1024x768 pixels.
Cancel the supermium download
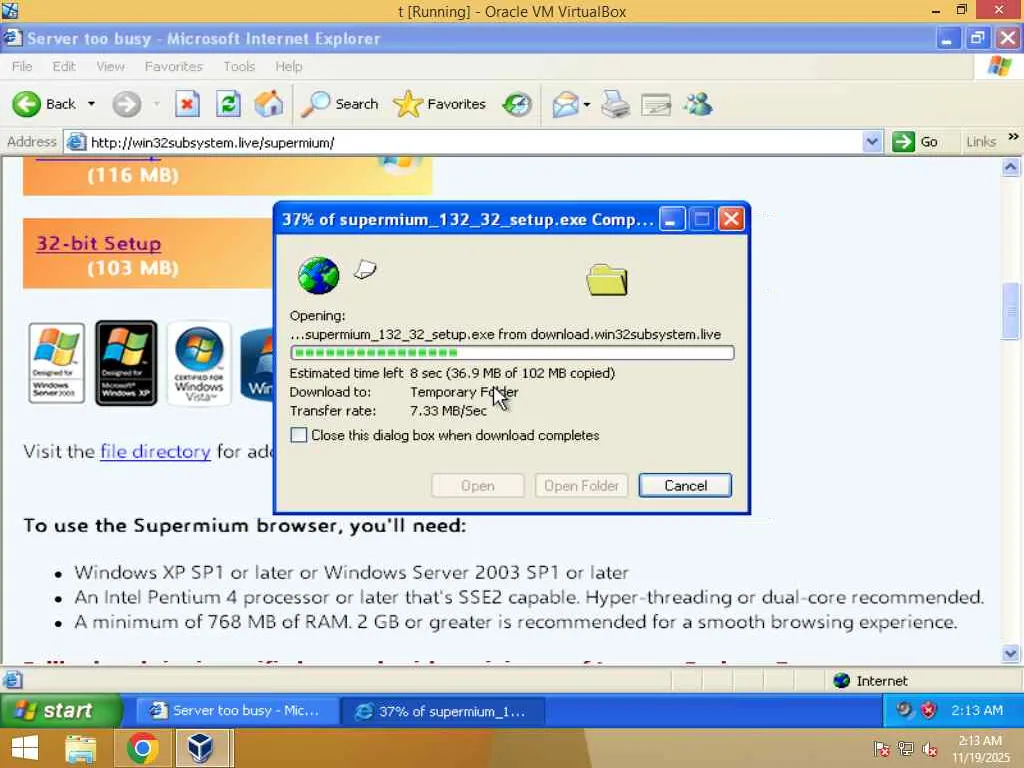tap(685, 485)
